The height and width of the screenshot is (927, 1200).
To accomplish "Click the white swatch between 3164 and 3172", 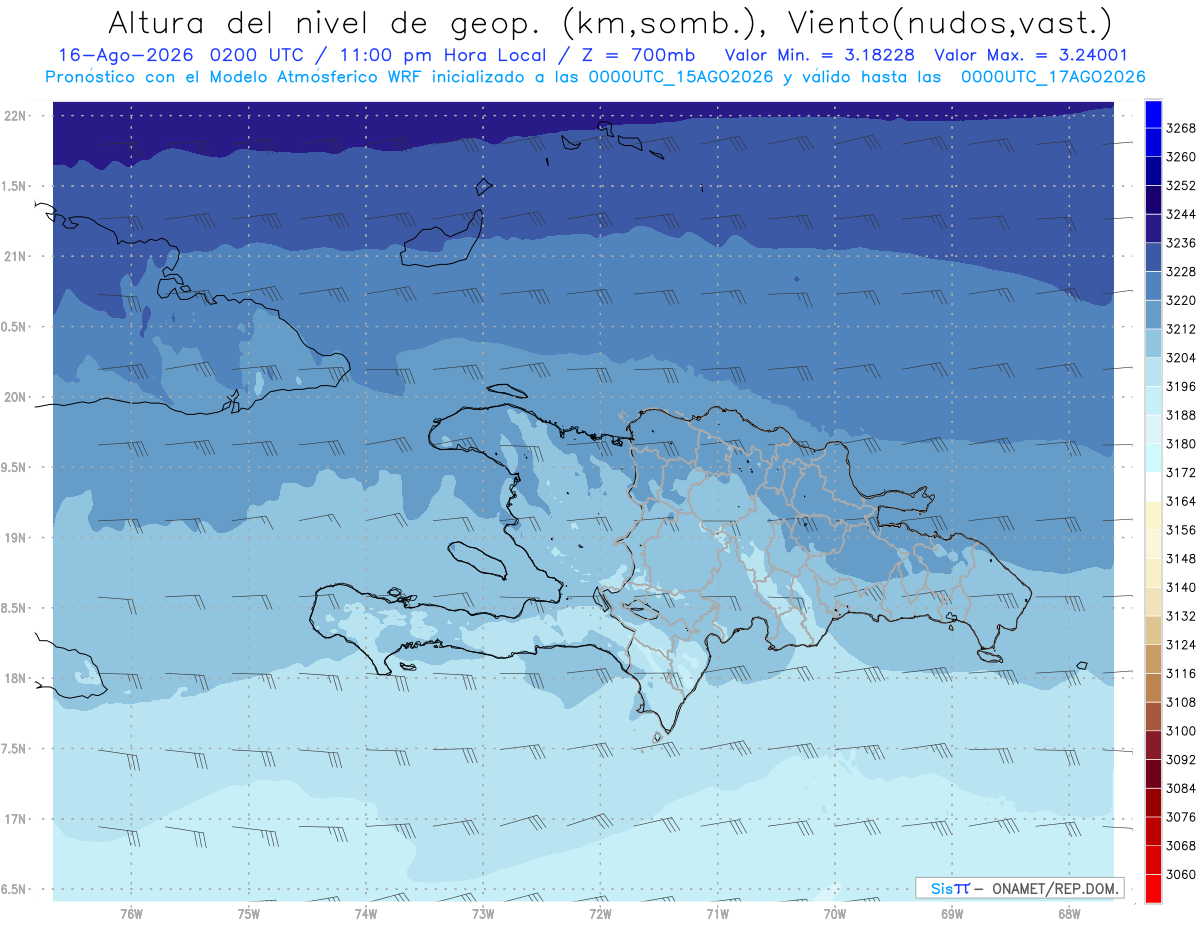I will click(1153, 486).
